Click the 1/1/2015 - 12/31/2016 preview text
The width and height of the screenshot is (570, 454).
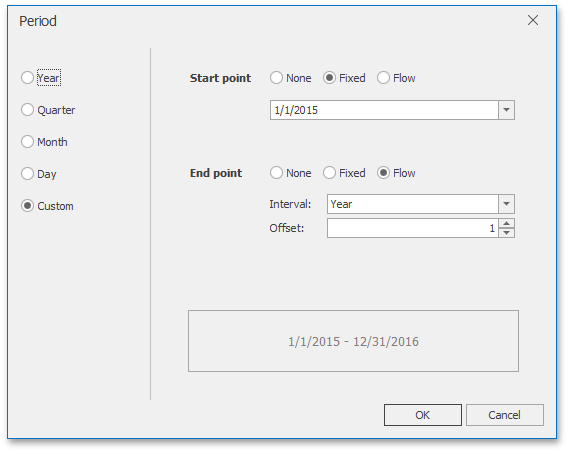tap(353, 341)
